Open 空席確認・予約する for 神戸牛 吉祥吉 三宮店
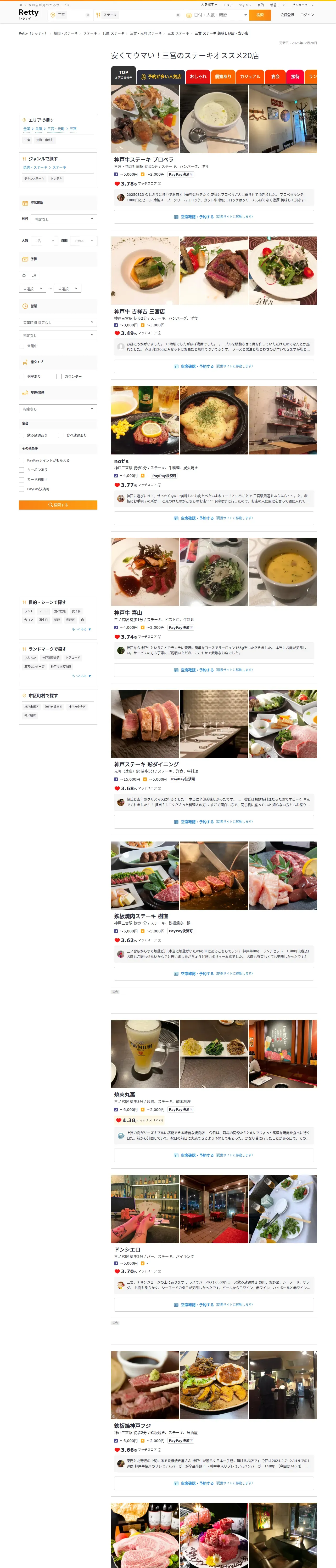The height and width of the screenshot is (1568, 336). [214, 366]
